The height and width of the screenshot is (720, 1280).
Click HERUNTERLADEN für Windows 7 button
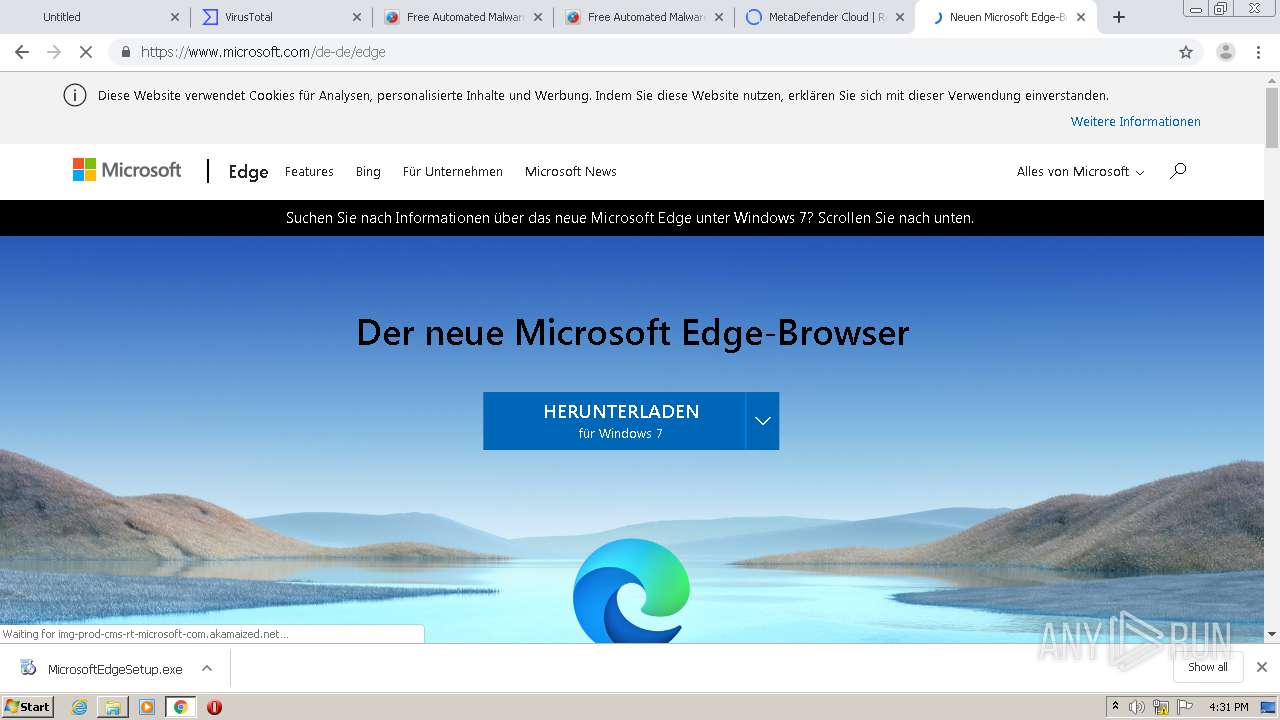[x=614, y=421]
